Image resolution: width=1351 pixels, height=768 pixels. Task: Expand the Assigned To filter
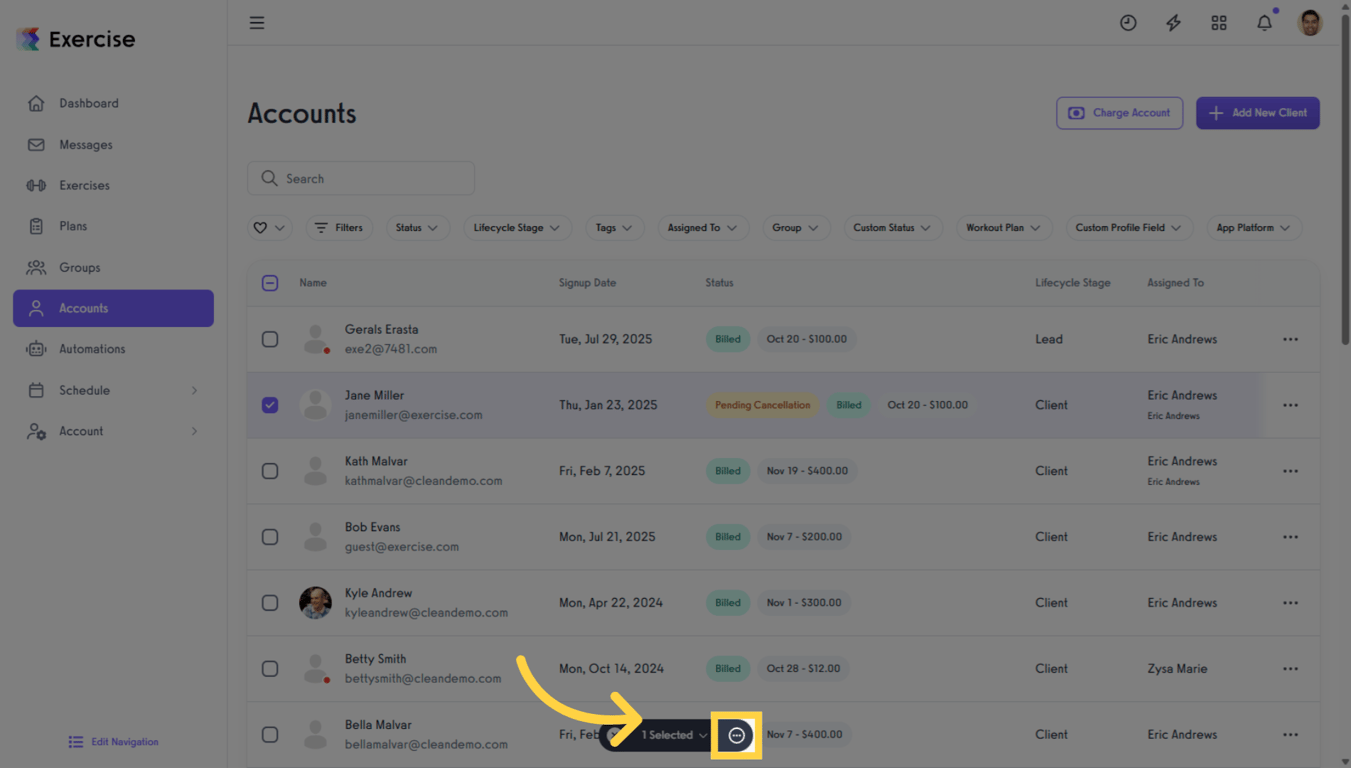[x=703, y=227]
